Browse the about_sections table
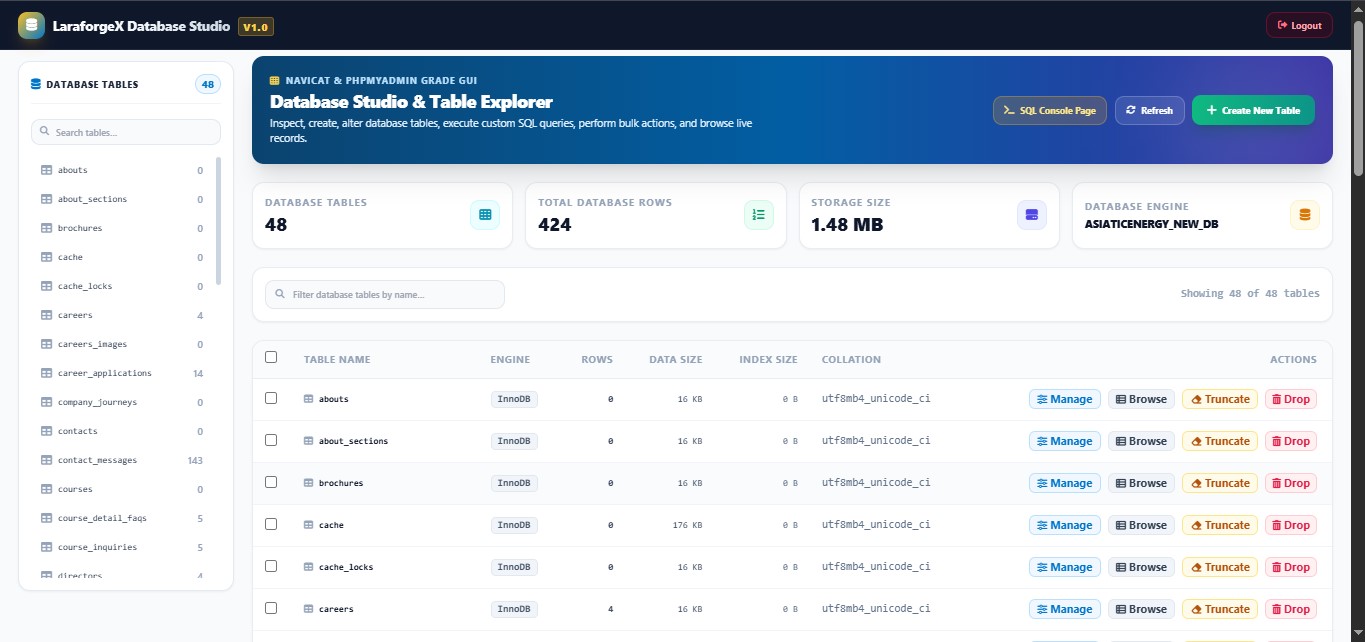 coord(1141,441)
